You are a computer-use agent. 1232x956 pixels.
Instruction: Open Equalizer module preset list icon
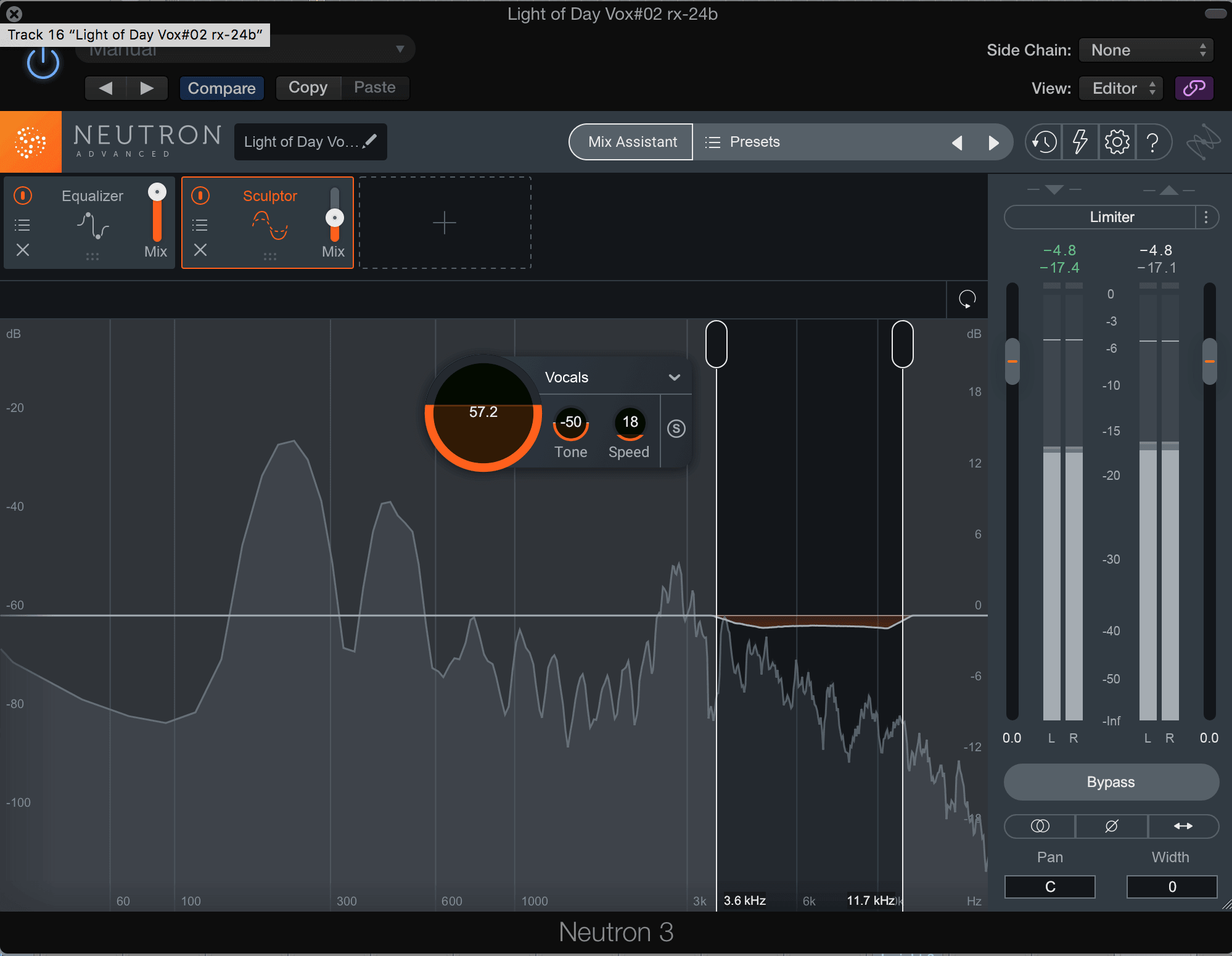point(22,225)
